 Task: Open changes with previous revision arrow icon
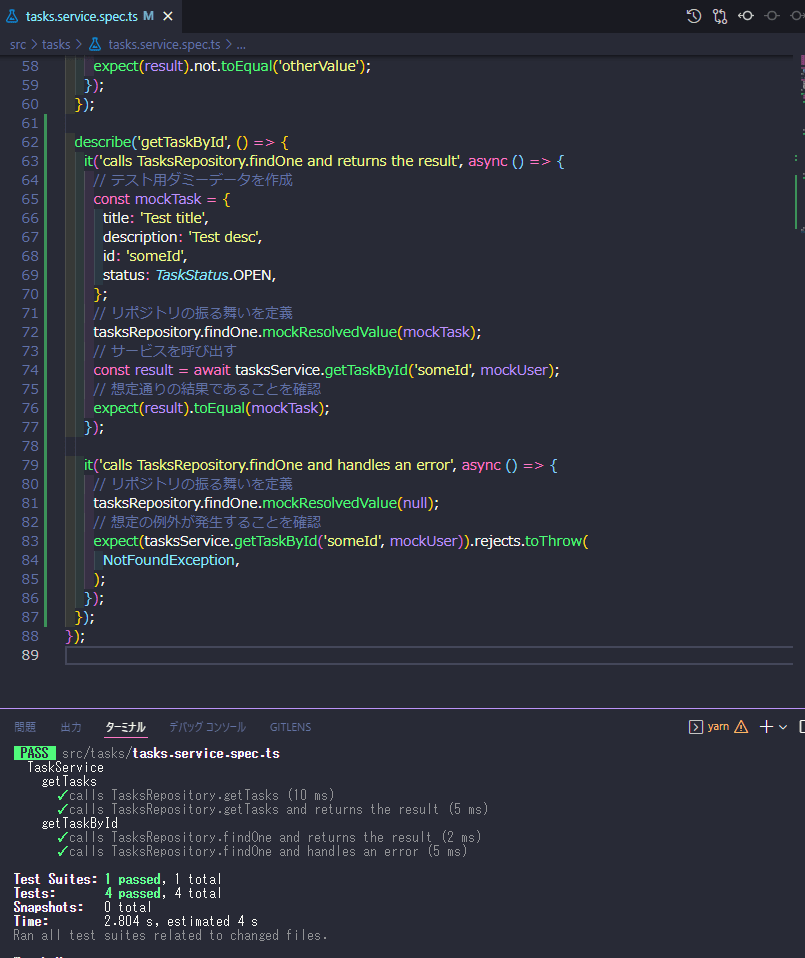click(746, 16)
